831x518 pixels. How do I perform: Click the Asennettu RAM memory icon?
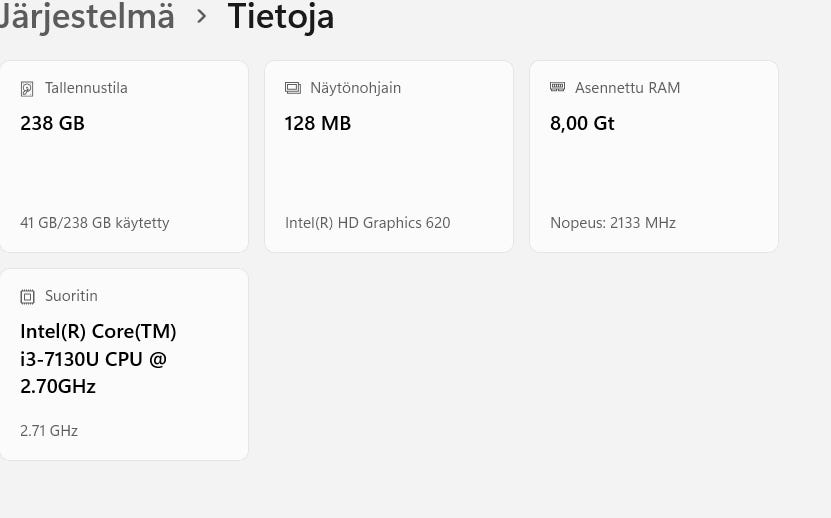[x=558, y=88]
